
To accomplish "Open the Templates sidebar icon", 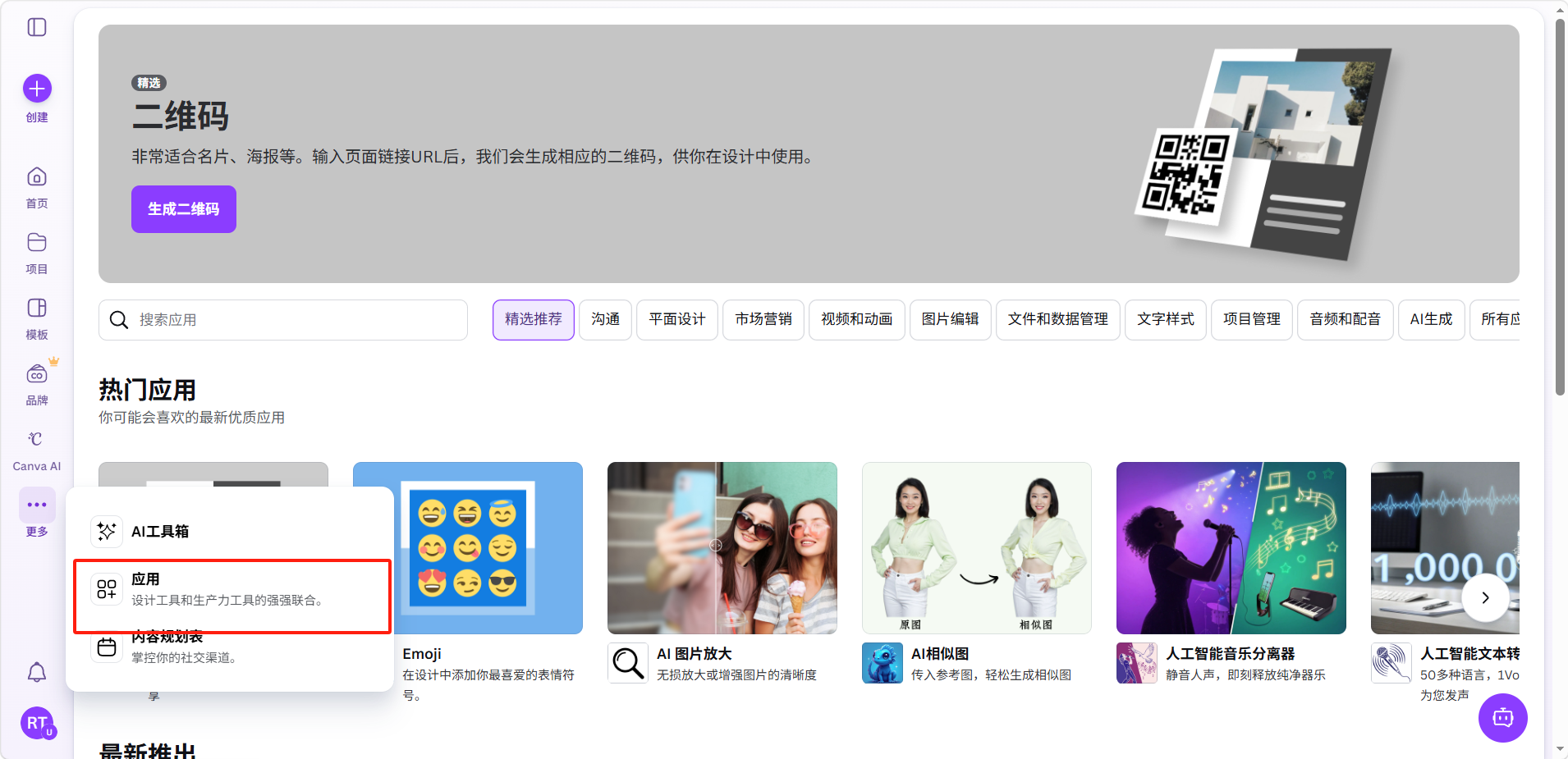I will pyautogui.click(x=37, y=309).
